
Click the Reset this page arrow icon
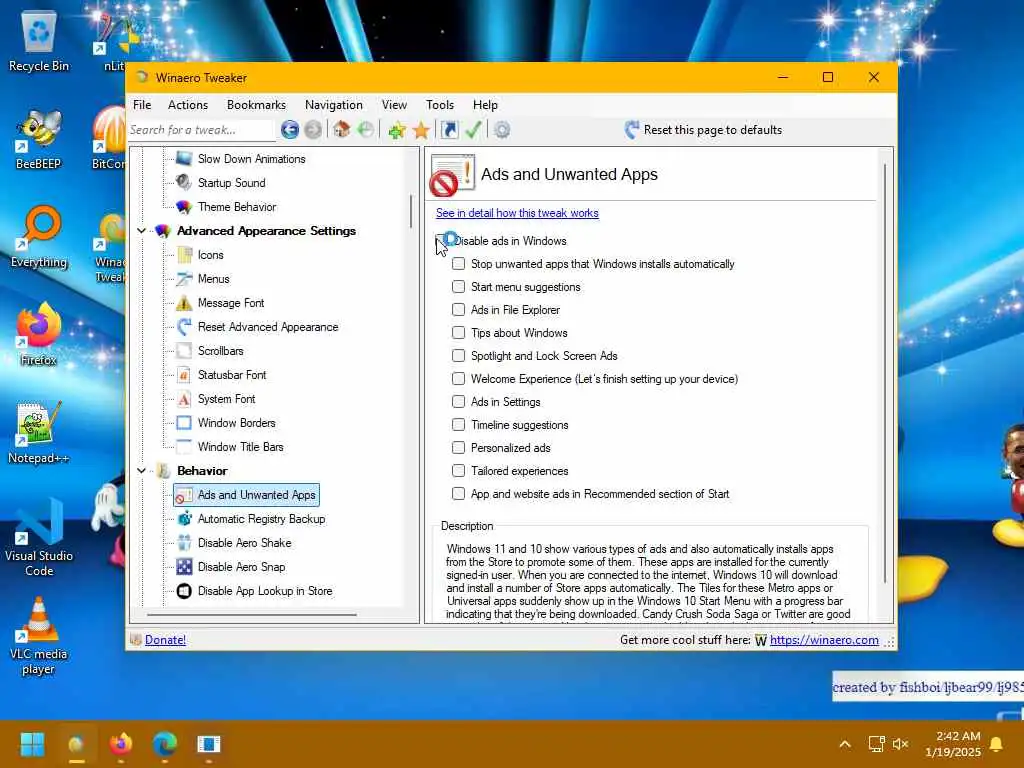coord(632,129)
